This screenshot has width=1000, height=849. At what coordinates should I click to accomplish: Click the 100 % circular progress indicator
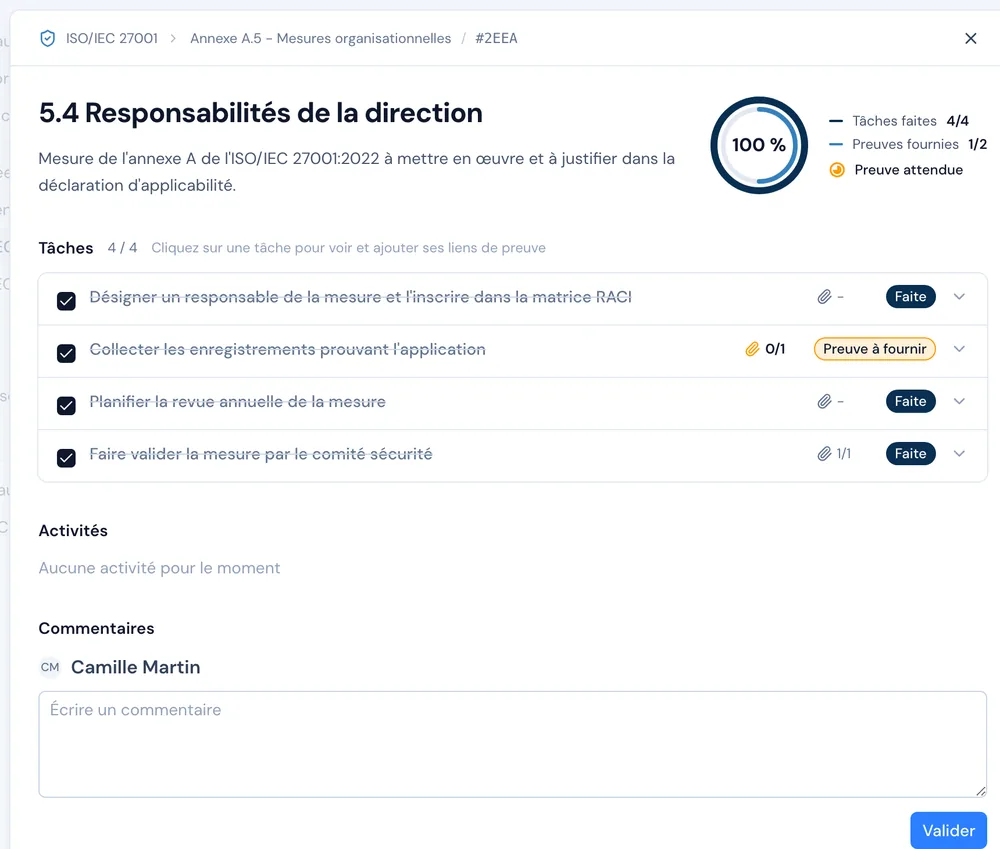click(759, 145)
